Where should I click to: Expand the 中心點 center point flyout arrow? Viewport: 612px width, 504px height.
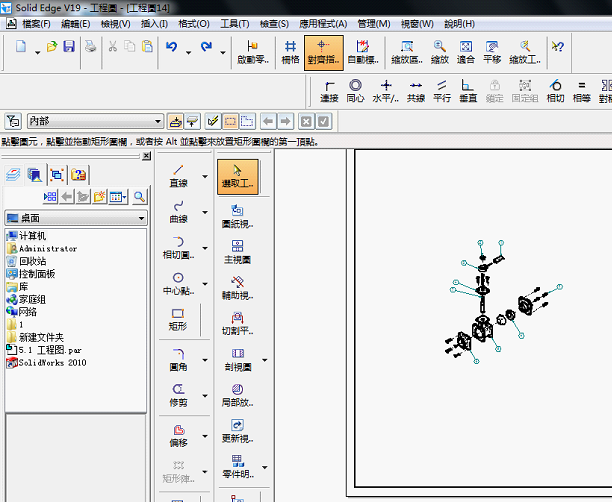point(205,284)
